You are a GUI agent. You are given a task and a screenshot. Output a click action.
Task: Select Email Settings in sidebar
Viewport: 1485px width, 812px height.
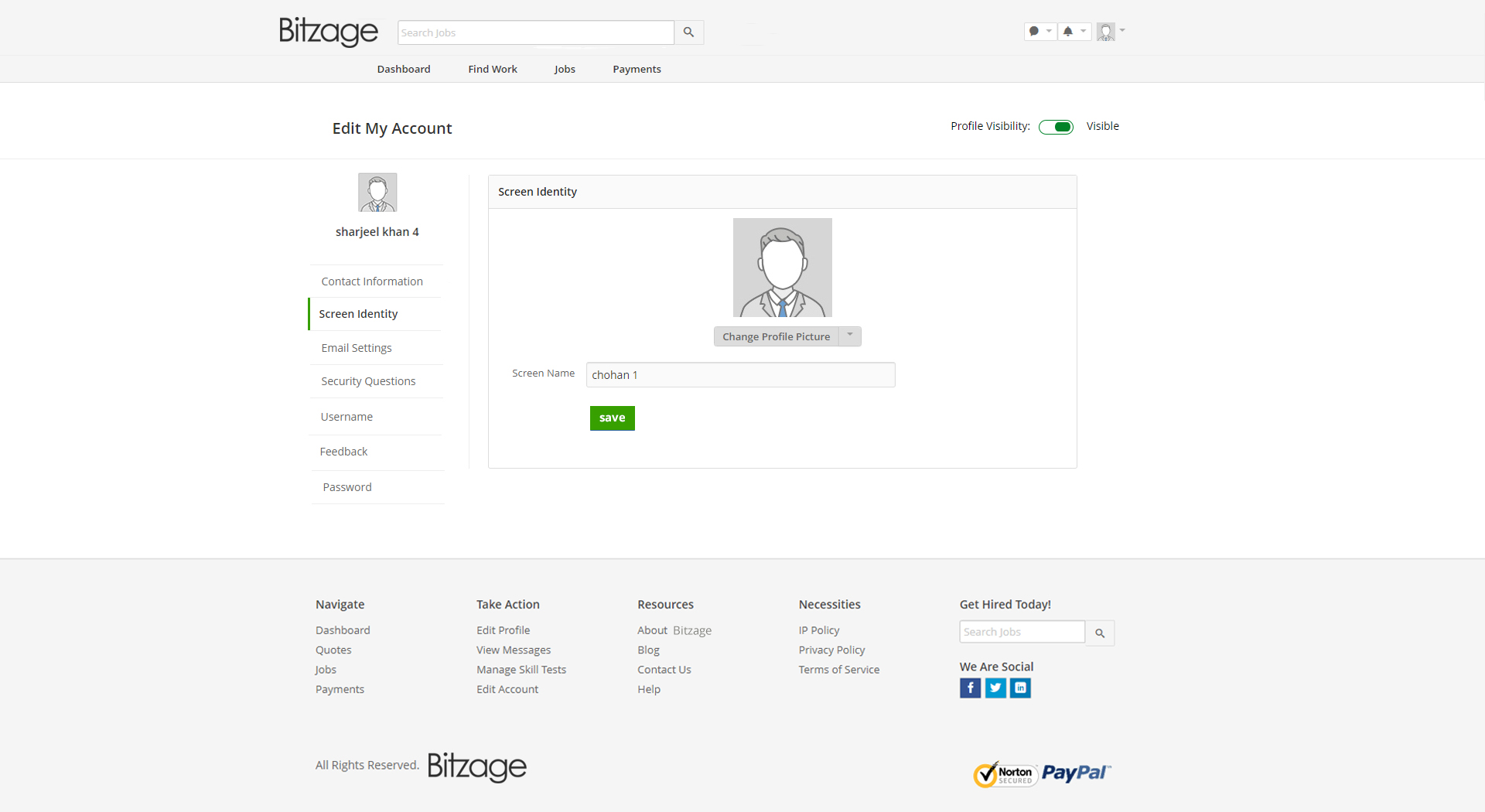click(x=357, y=348)
